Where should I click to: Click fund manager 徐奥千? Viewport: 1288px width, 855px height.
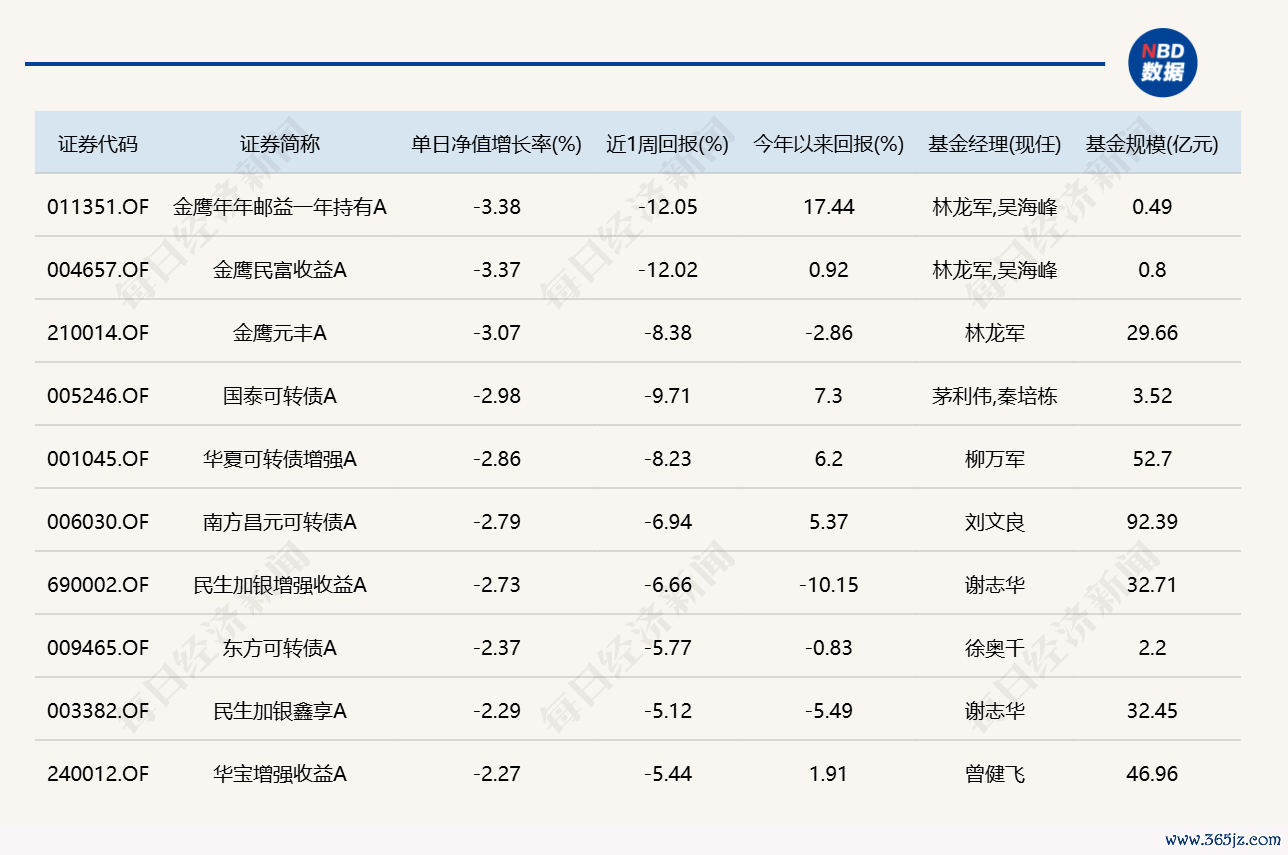point(995,648)
